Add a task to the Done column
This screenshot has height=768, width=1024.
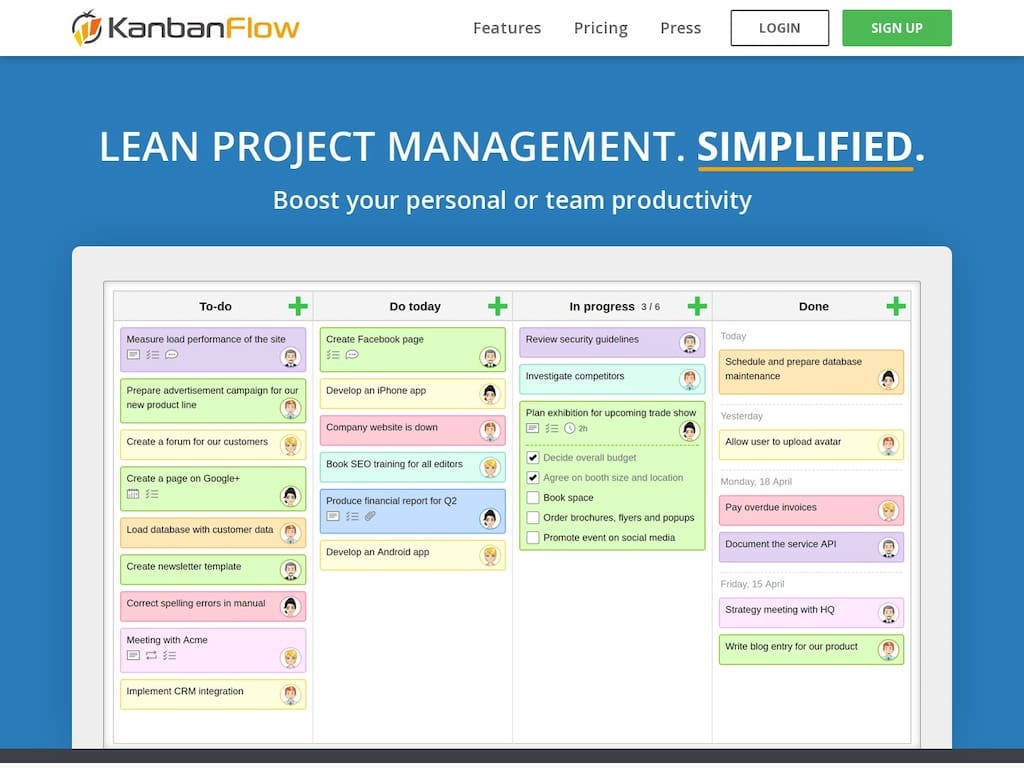(897, 306)
